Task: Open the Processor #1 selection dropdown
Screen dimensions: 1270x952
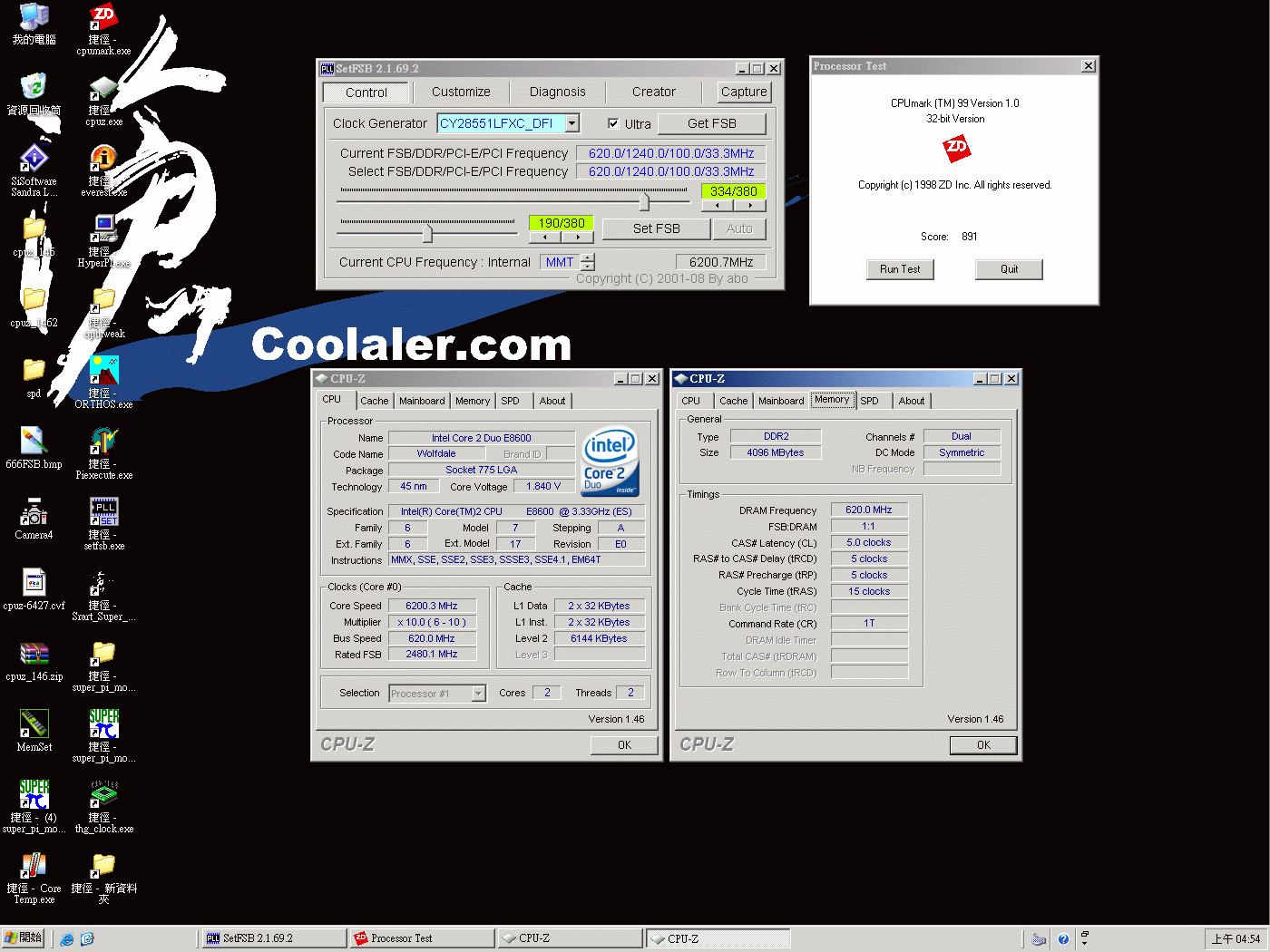Action: coord(478,694)
